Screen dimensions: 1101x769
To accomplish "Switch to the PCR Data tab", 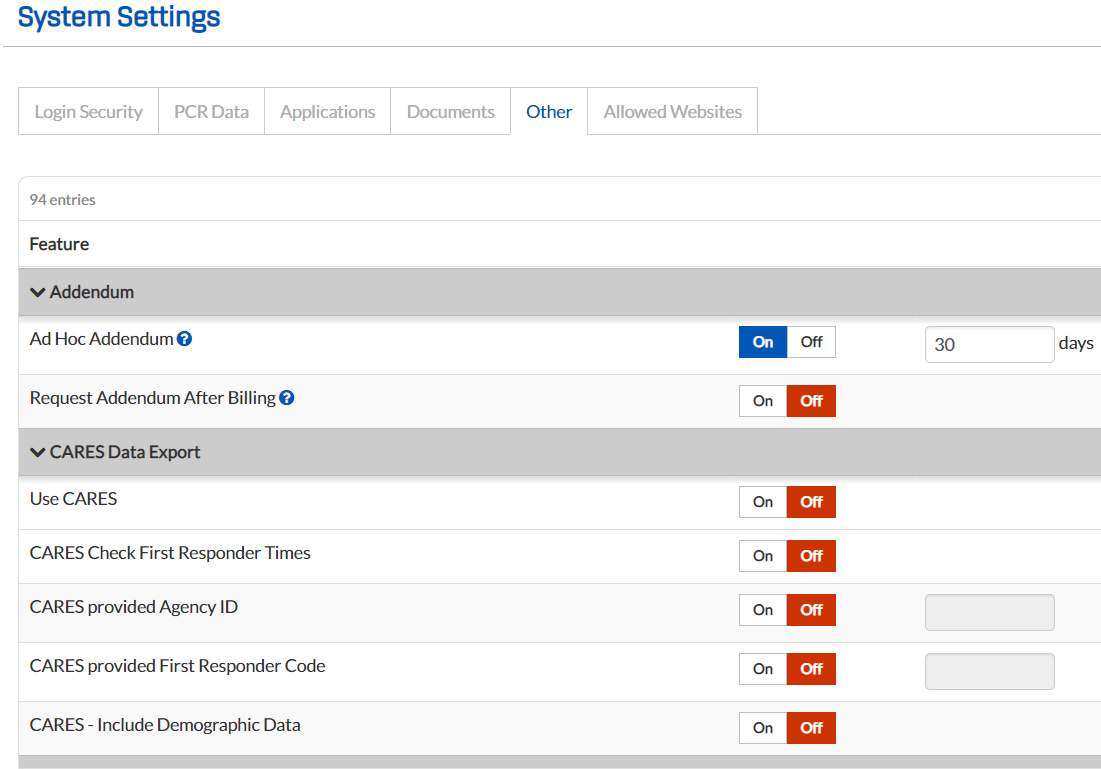I will pos(211,111).
